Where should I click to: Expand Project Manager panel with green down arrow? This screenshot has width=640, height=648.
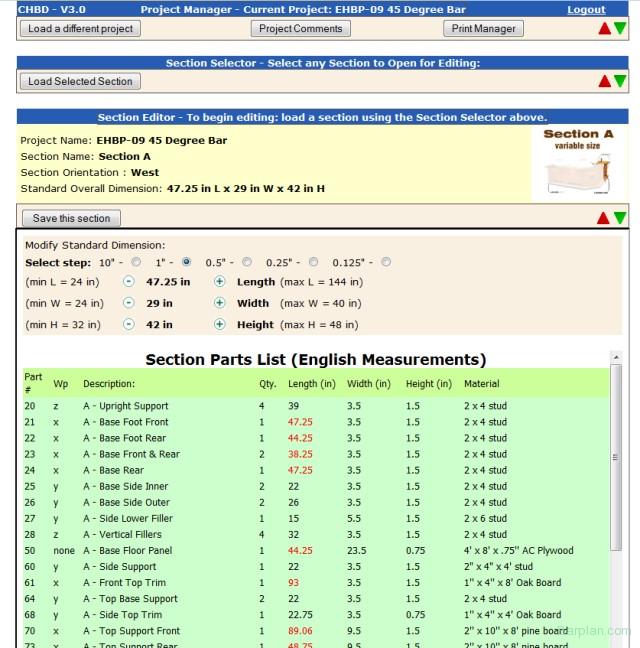click(x=620, y=28)
